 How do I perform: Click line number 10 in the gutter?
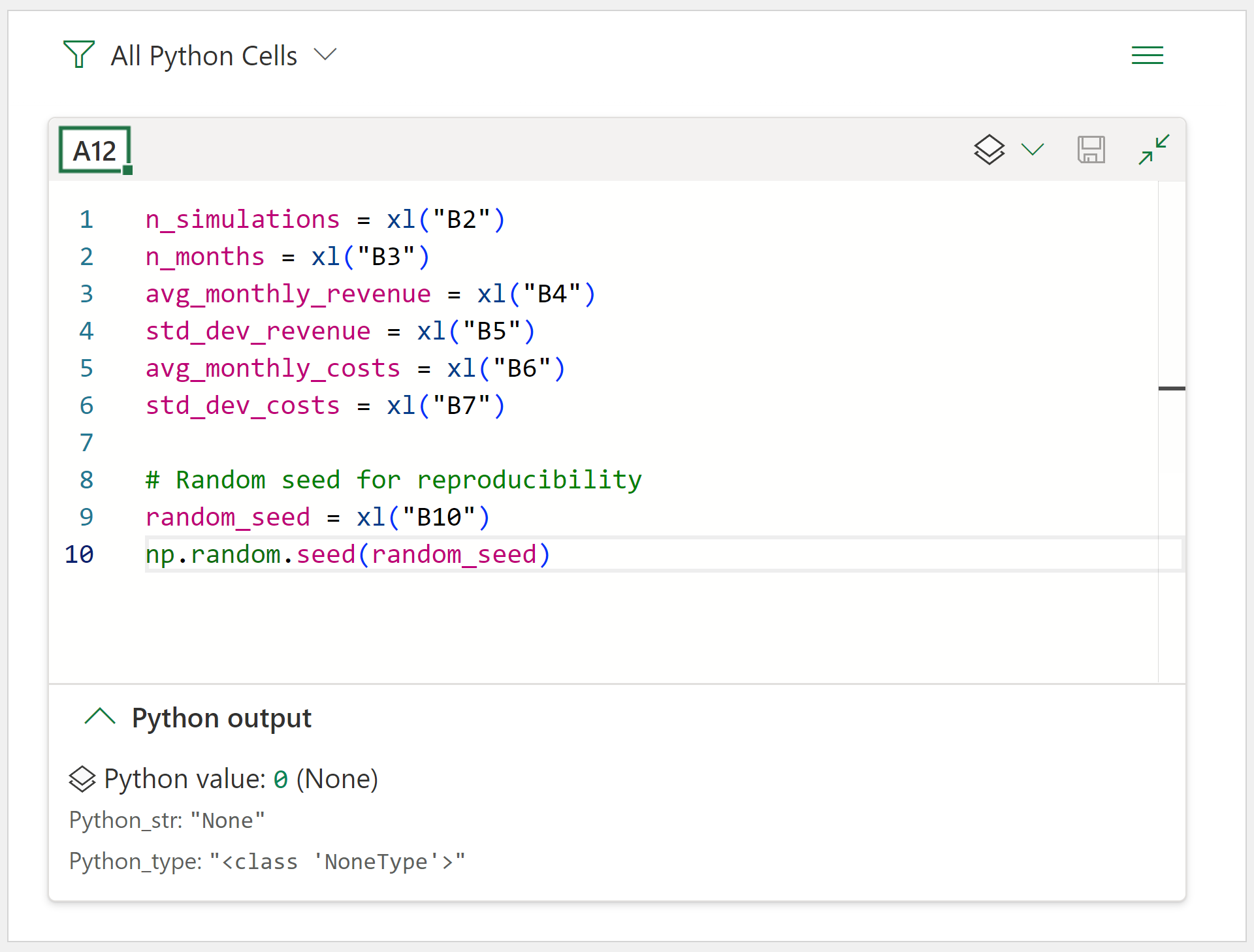pyautogui.click(x=80, y=554)
